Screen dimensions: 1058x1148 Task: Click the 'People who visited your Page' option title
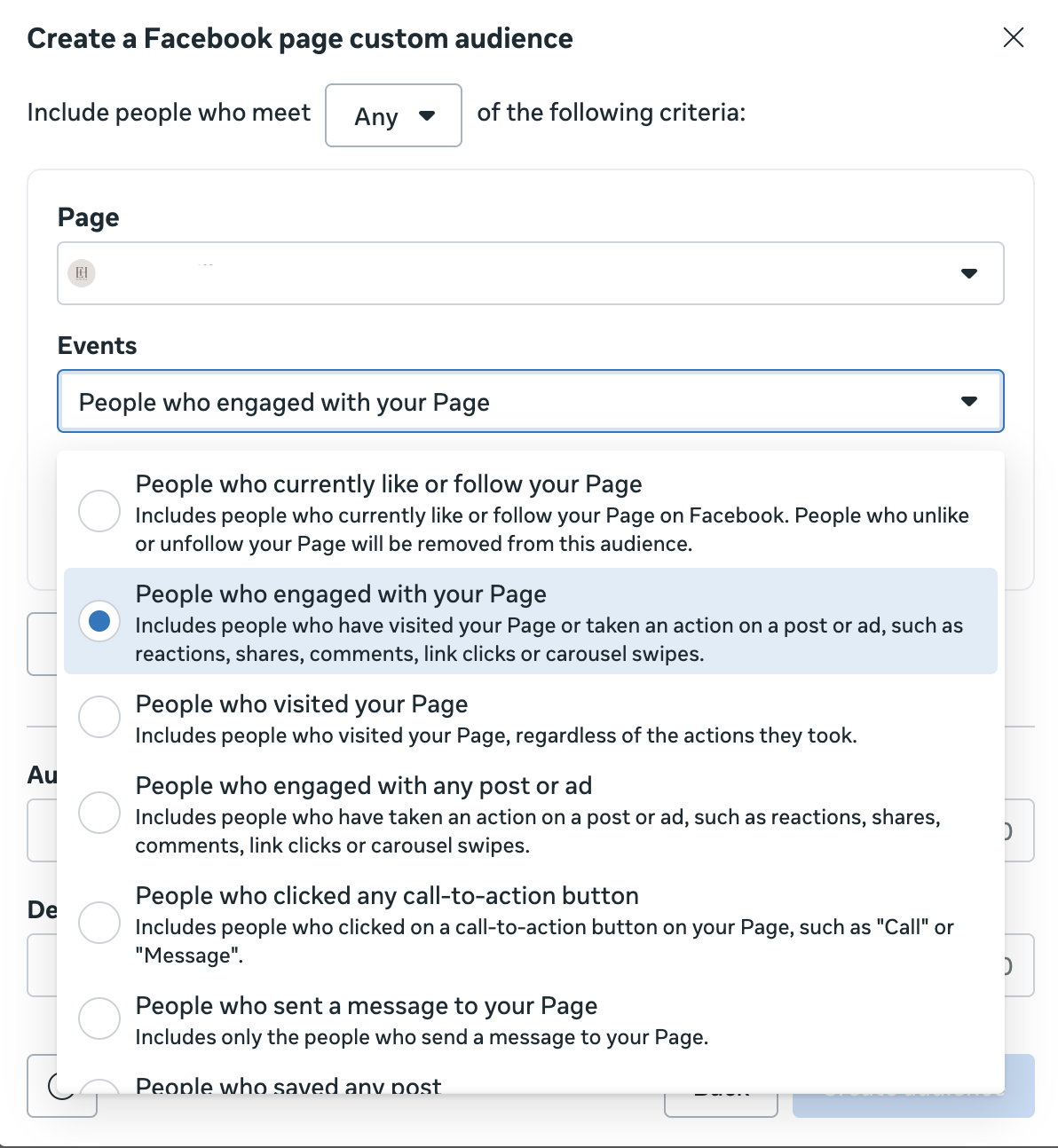301,704
